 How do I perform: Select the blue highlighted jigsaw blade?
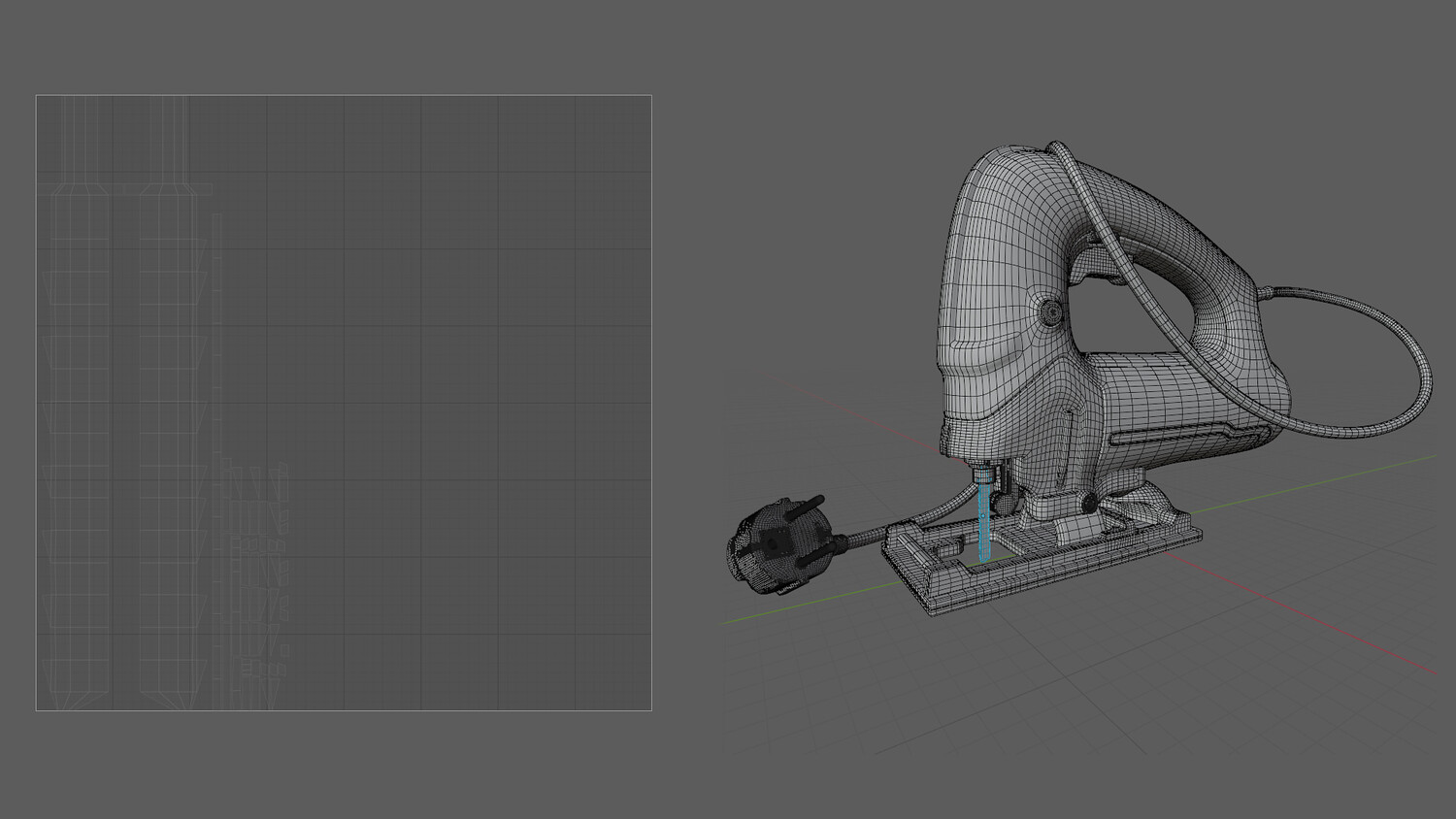click(x=984, y=524)
